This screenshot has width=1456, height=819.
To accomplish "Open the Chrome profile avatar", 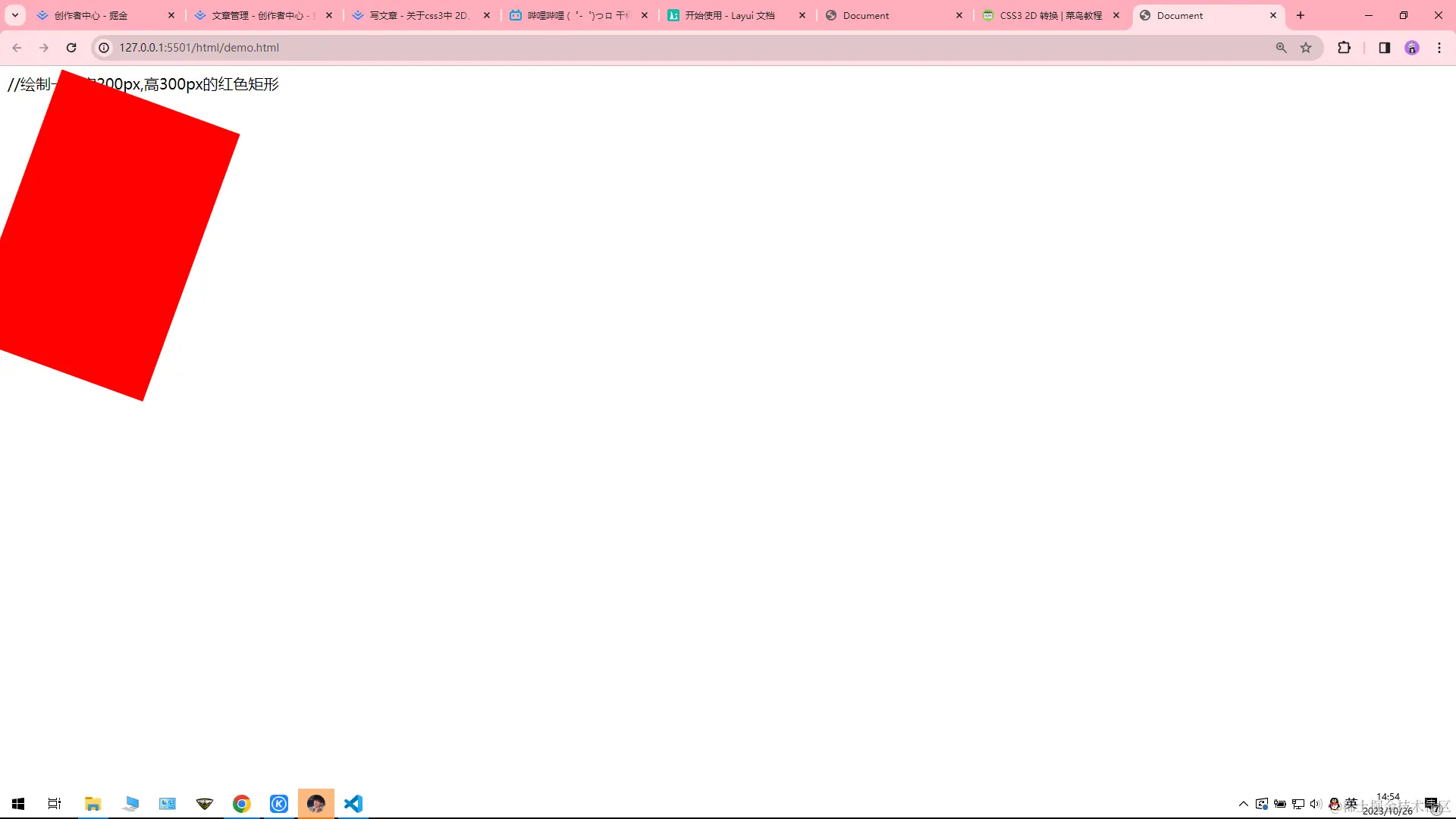I will (1411, 48).
